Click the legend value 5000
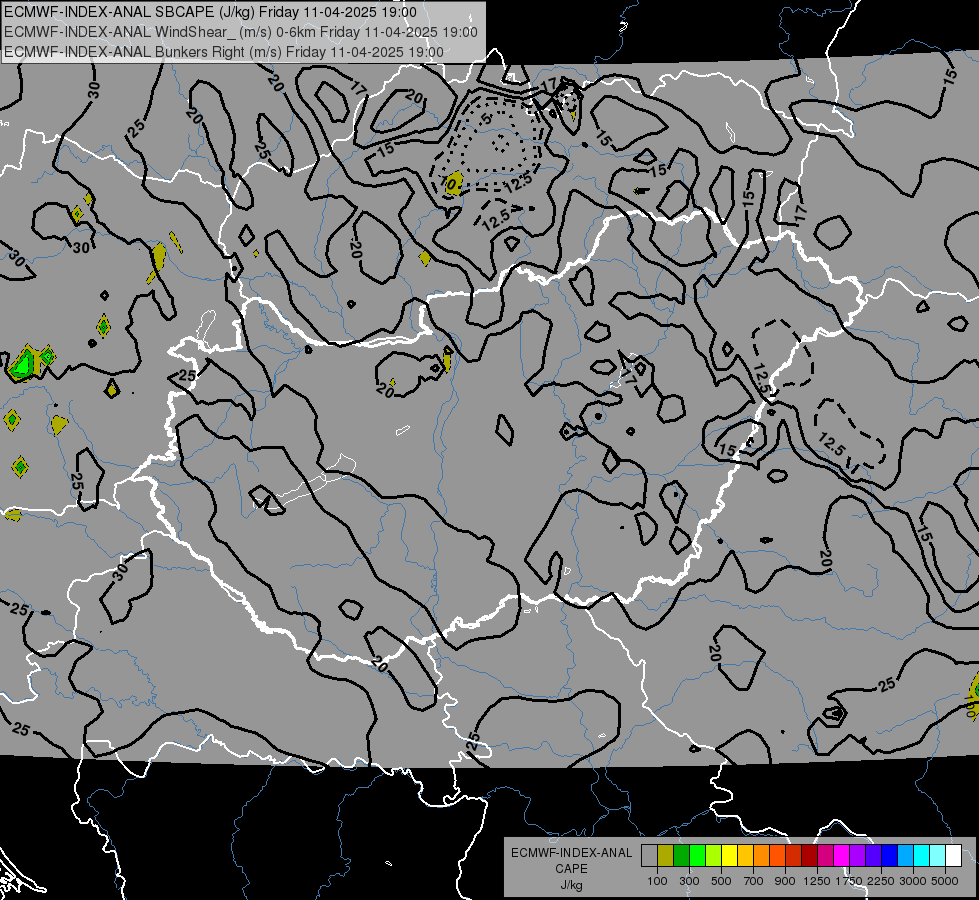979x900 pixels. coord(945,881)
